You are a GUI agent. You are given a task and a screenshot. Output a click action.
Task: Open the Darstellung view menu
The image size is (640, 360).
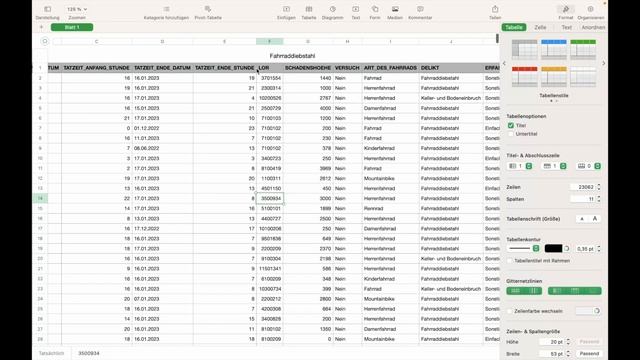47,9
